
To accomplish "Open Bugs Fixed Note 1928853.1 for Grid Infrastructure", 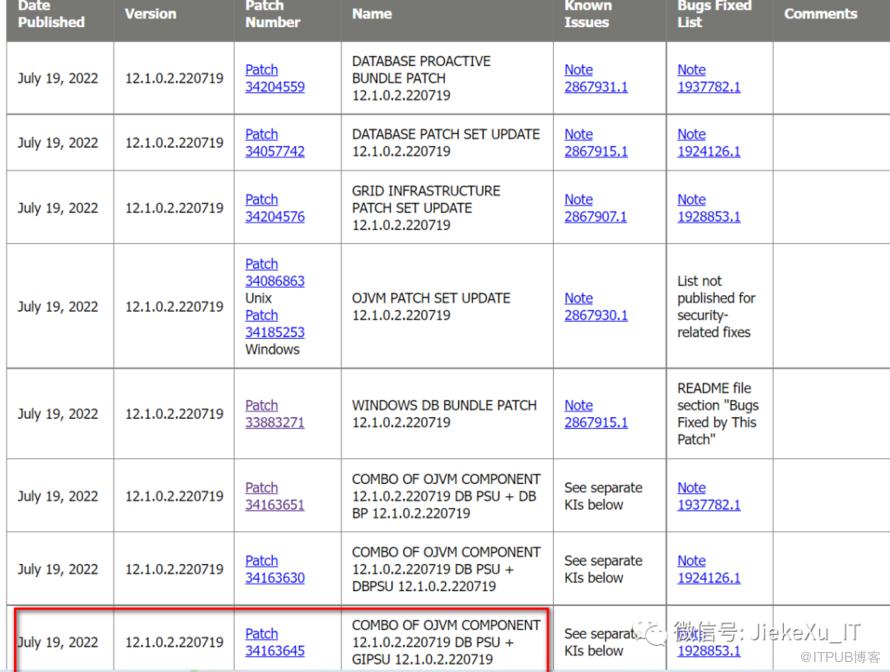I will coord(709,208).
